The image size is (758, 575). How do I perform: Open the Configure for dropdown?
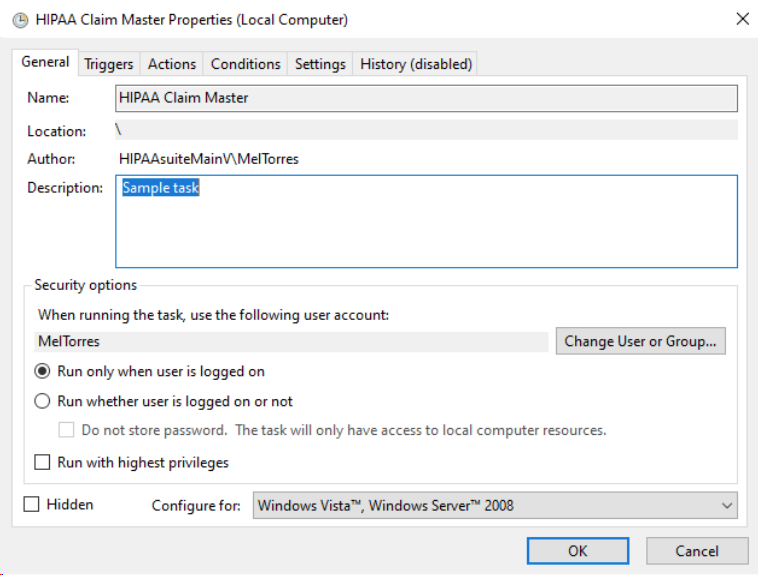click(x=495, y=506)
